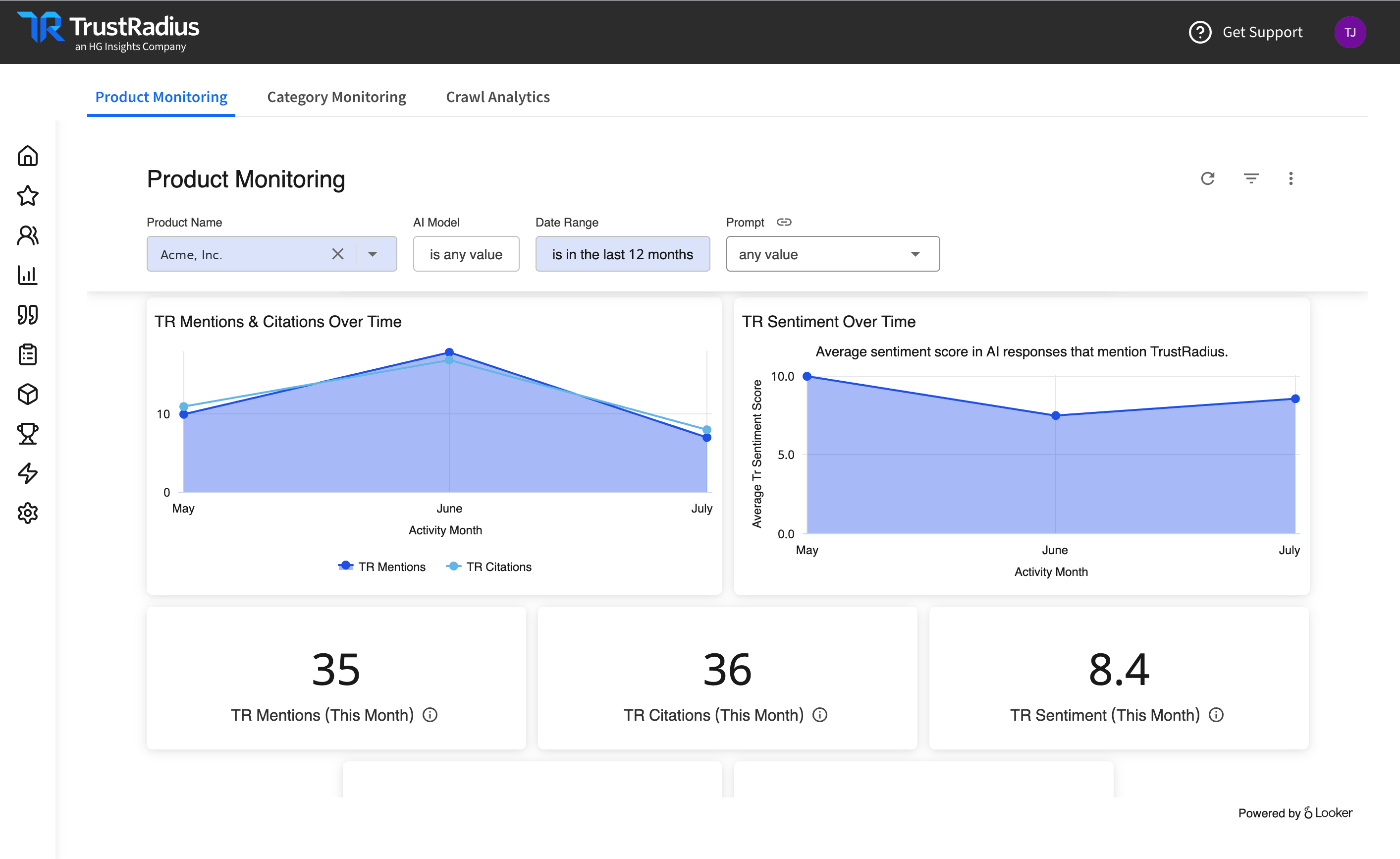
Task: Open the bar chart analytics sidebar icon
Action: click(x=27, y=275)
